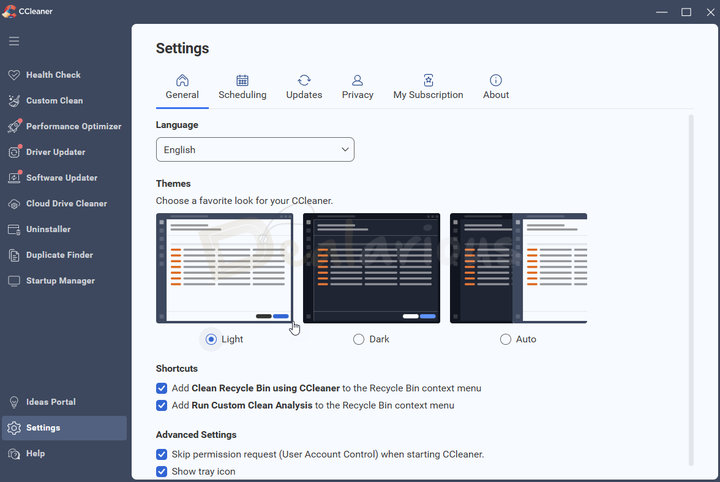Click the Software Updater icon
Screen dimensions: 720x482
tap(14, 178)
